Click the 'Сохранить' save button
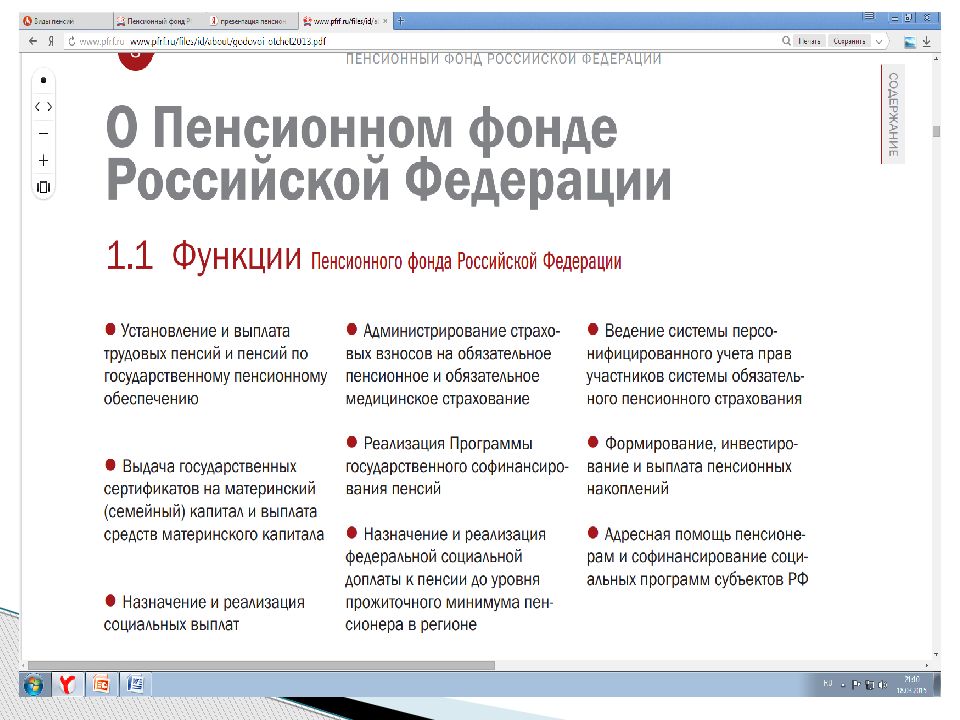 [x=849, y=41]
